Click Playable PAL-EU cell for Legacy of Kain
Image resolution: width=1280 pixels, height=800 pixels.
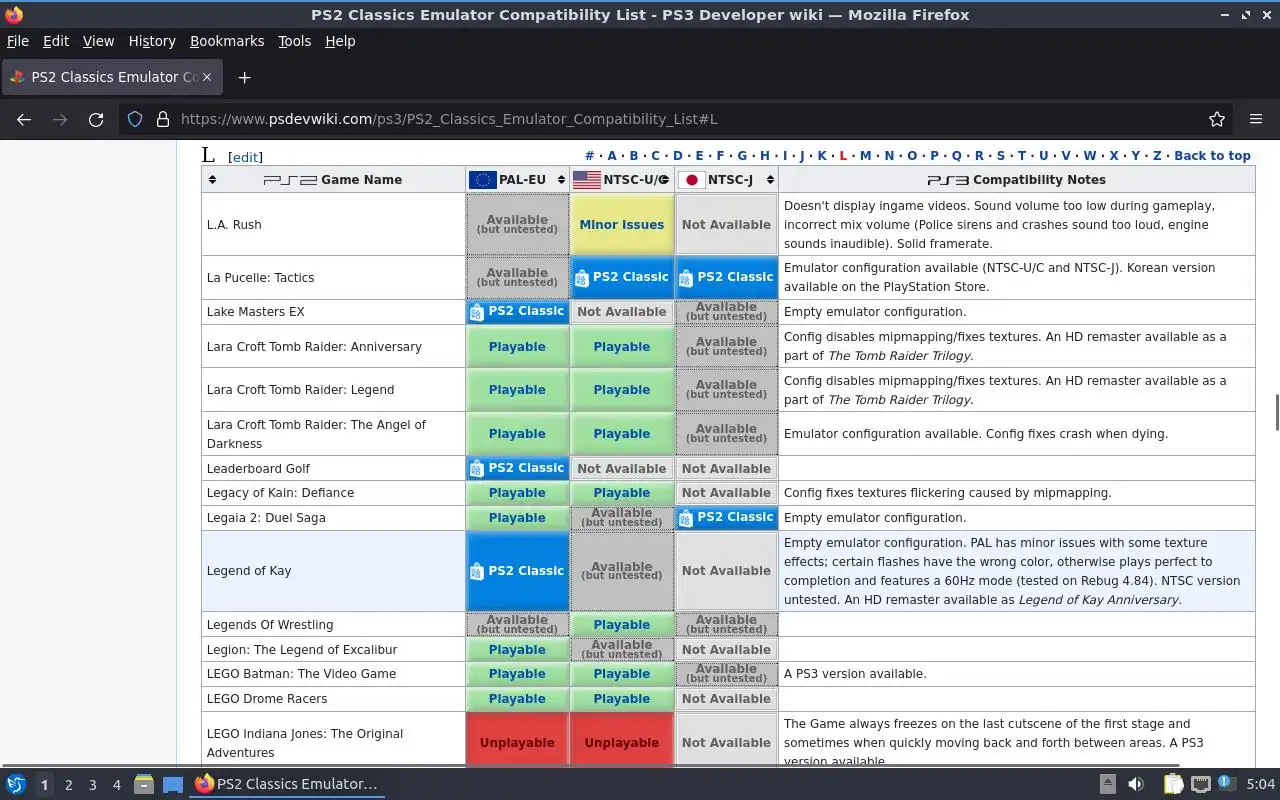point(517,493)
